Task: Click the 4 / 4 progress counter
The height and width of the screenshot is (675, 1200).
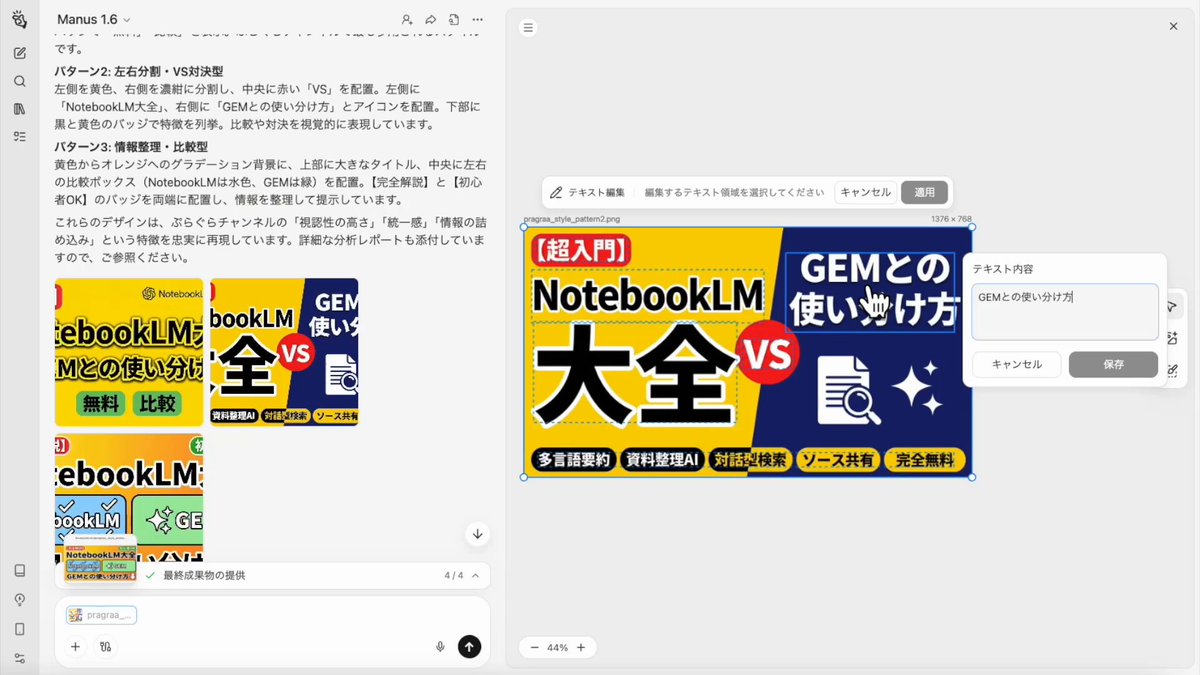Action: [454, 575]
